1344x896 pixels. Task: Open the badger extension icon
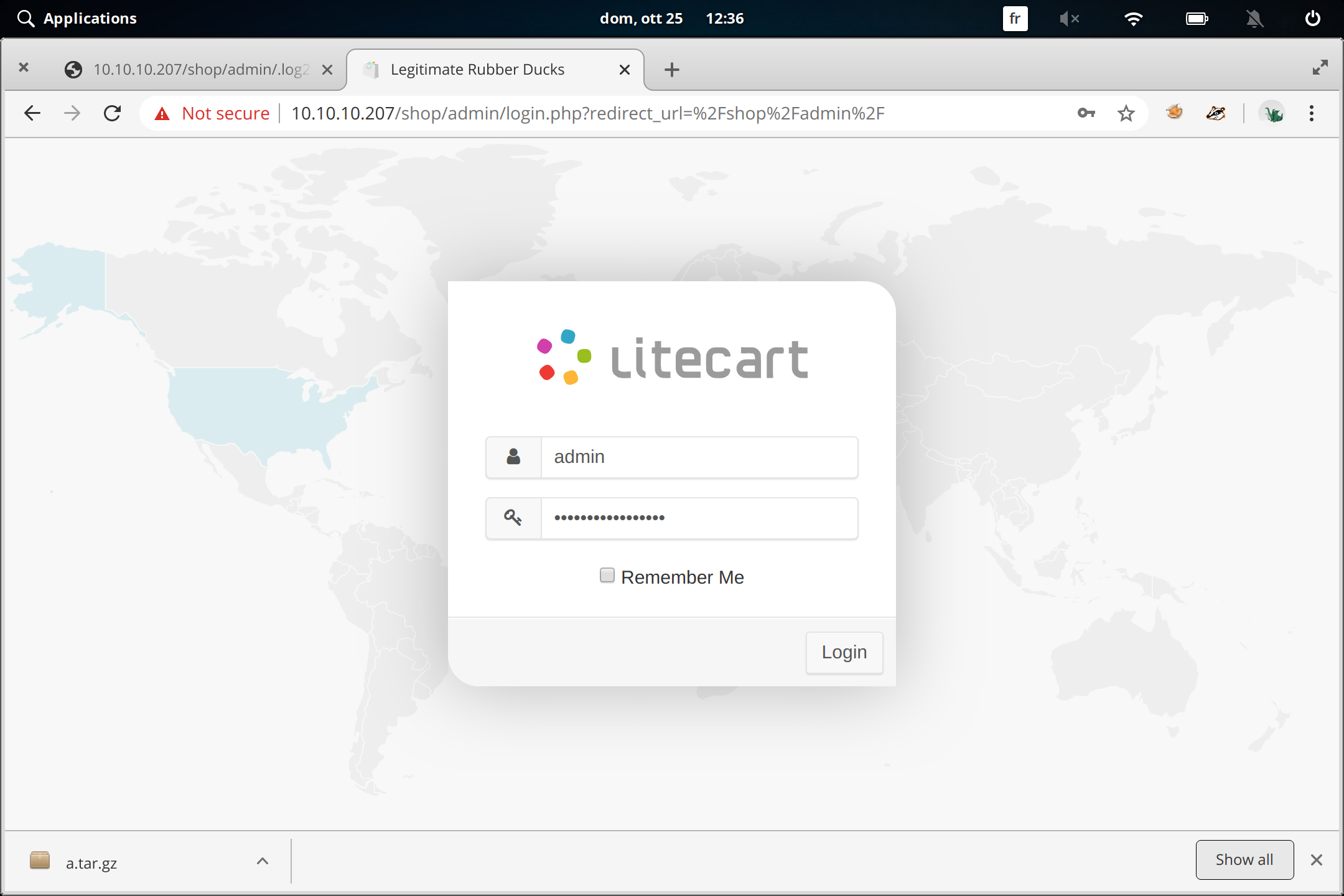[x=1215, y=113]
